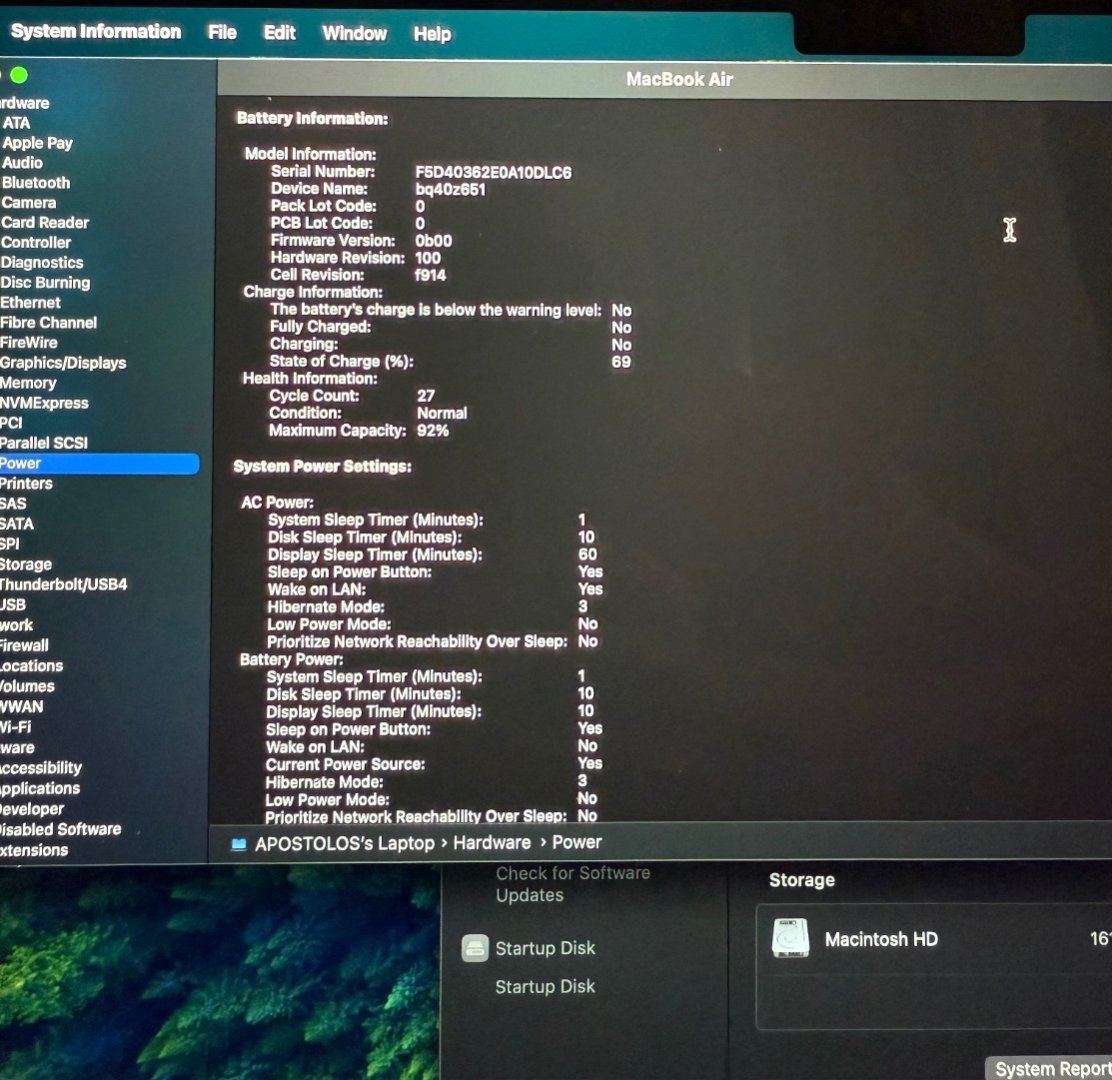Click System Report button in the settings window
This screenshot has height=1080, width=1112.
(x=1050, y=1068)
